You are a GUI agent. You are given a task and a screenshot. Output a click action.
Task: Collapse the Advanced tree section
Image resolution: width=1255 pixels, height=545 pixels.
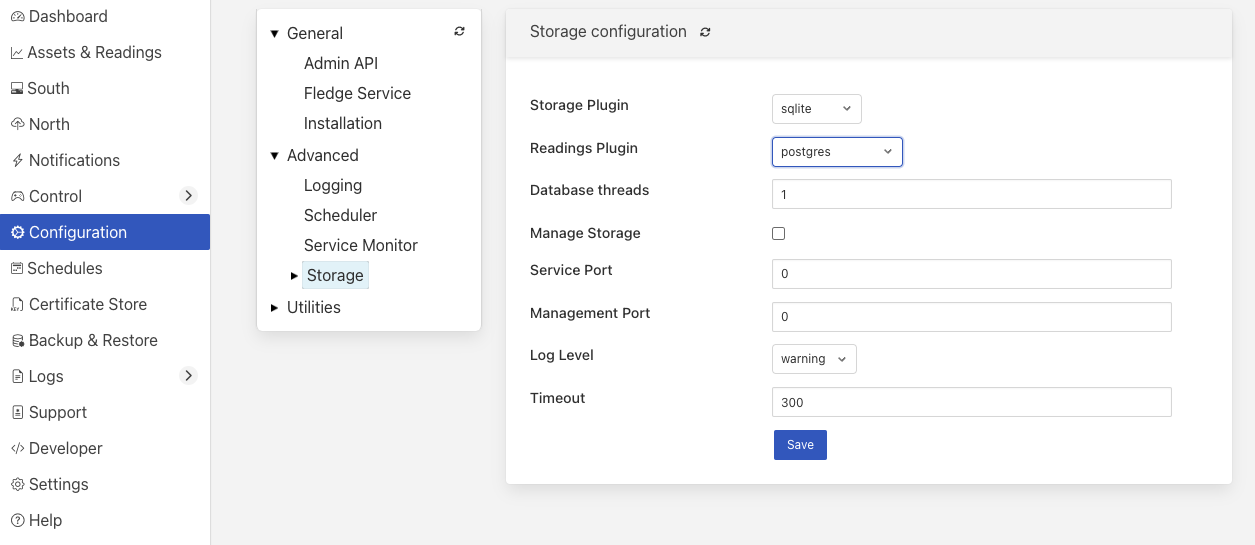pyautogui.click(x=275, y=156)
